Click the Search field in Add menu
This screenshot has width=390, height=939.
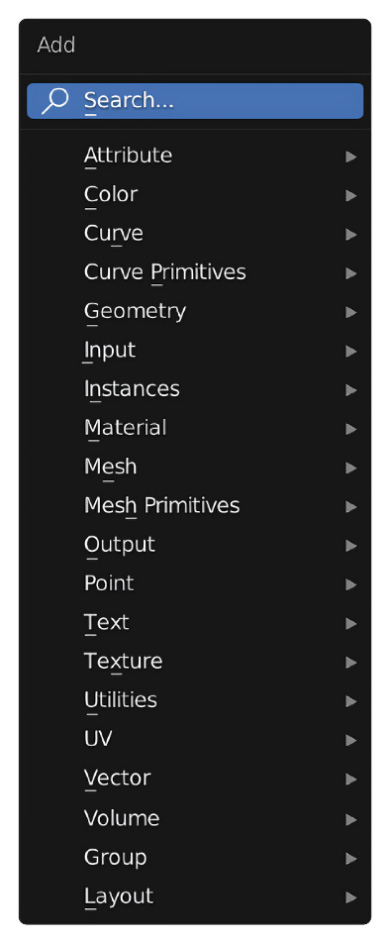point(195,101)
